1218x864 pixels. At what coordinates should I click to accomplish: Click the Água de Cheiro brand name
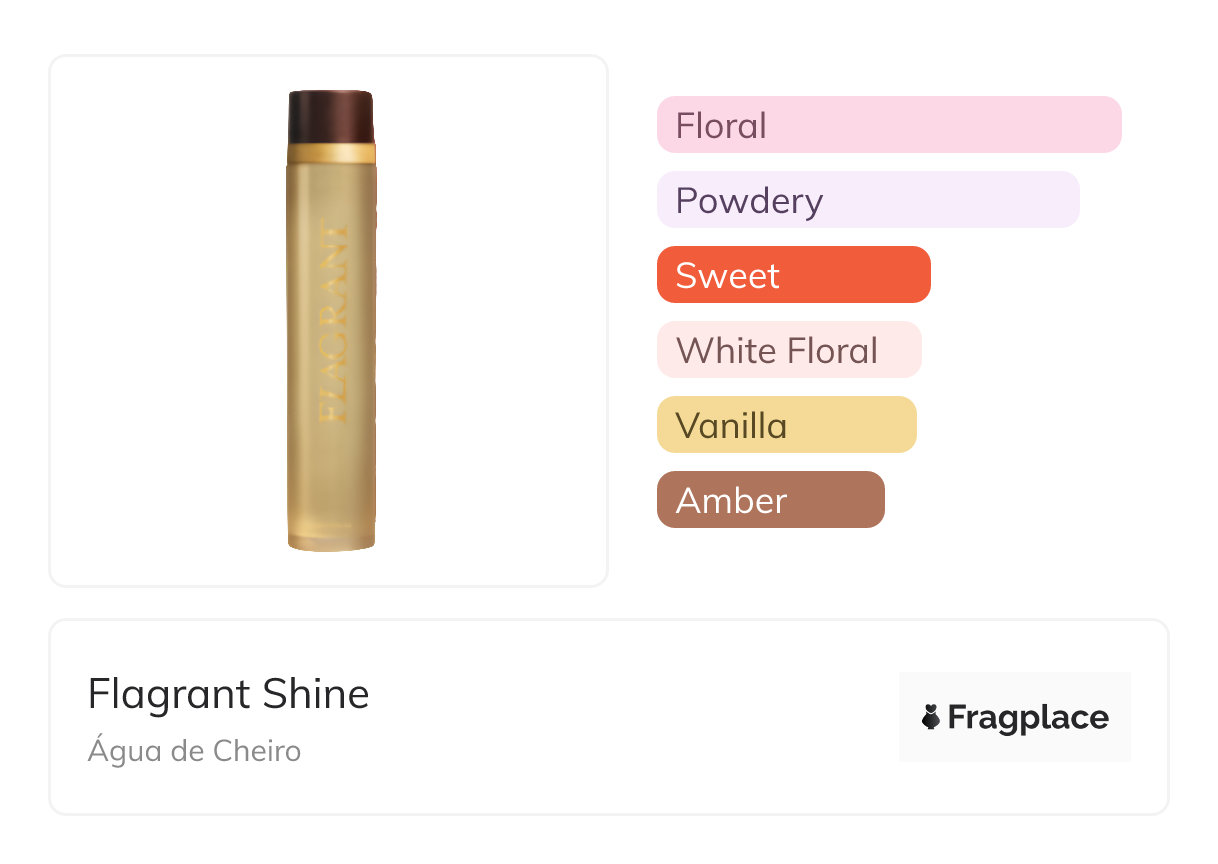194,750
